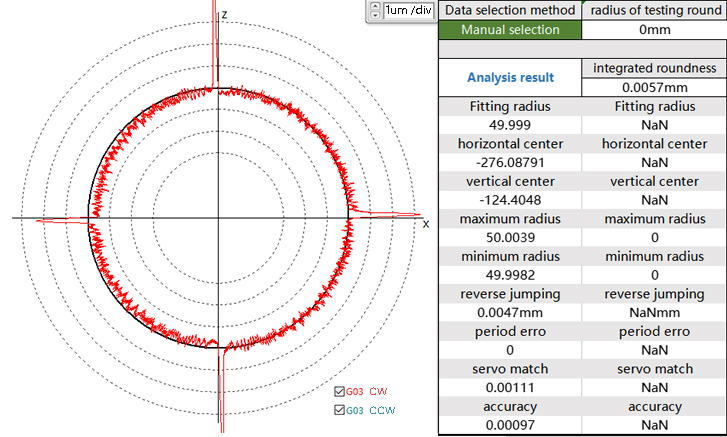Screen dimensions: 727x437
Task: Click the 0mm testing radius cell
Action: (654, 29)
